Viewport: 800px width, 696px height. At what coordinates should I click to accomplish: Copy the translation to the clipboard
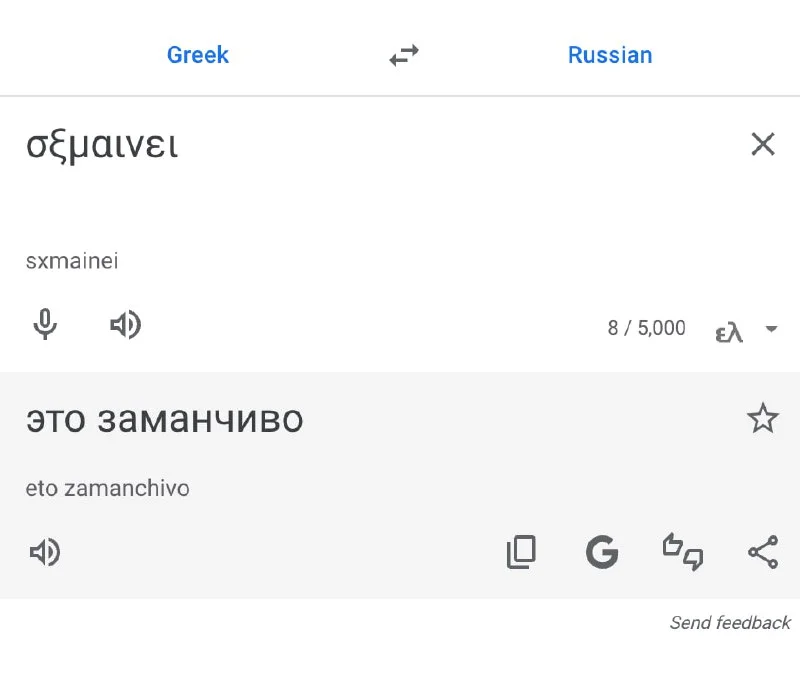521,552
